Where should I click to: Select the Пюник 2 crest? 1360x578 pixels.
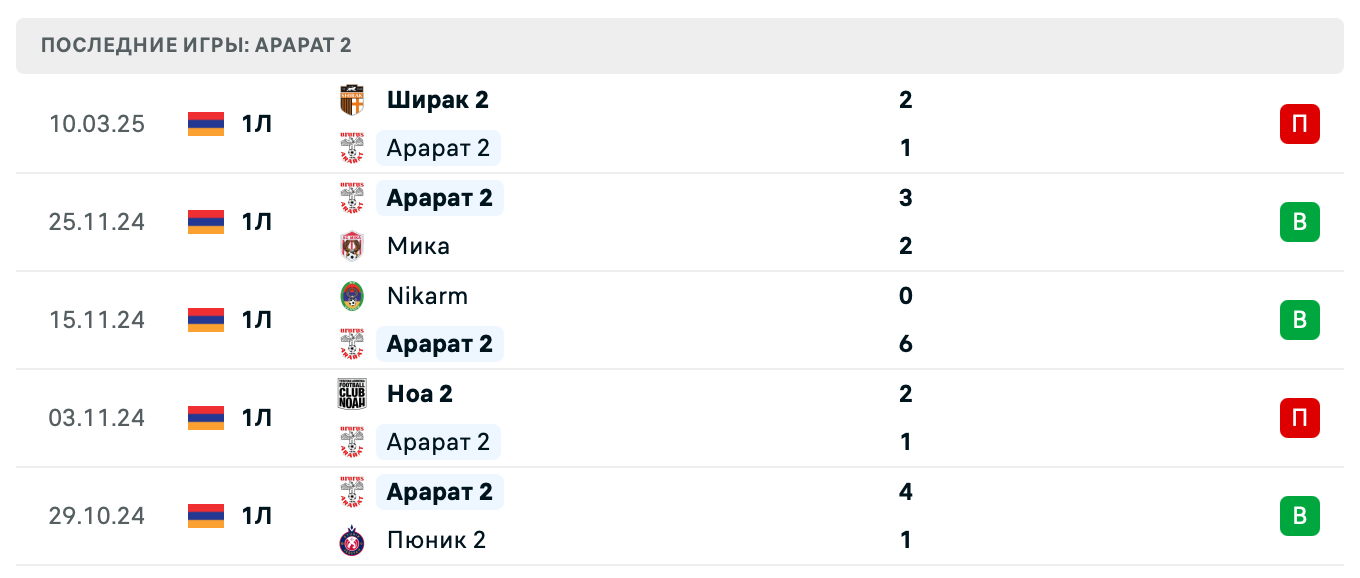pyautogui.click(x=351, y=540)
